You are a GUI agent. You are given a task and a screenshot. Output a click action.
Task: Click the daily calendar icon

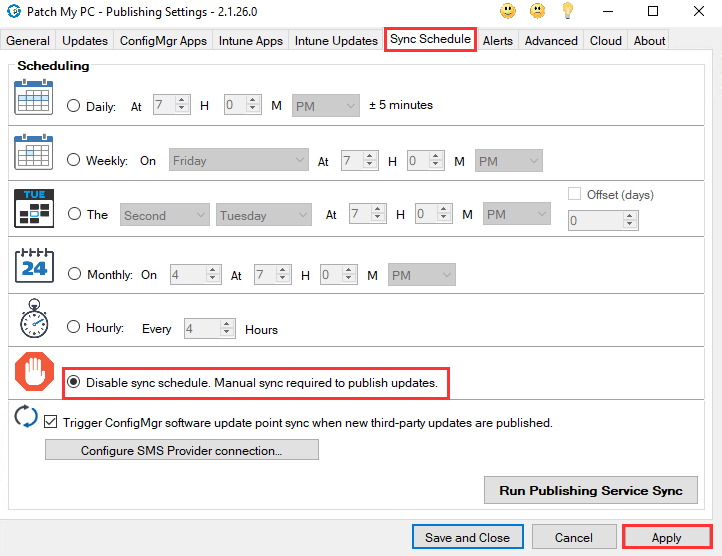coord(34,97)
